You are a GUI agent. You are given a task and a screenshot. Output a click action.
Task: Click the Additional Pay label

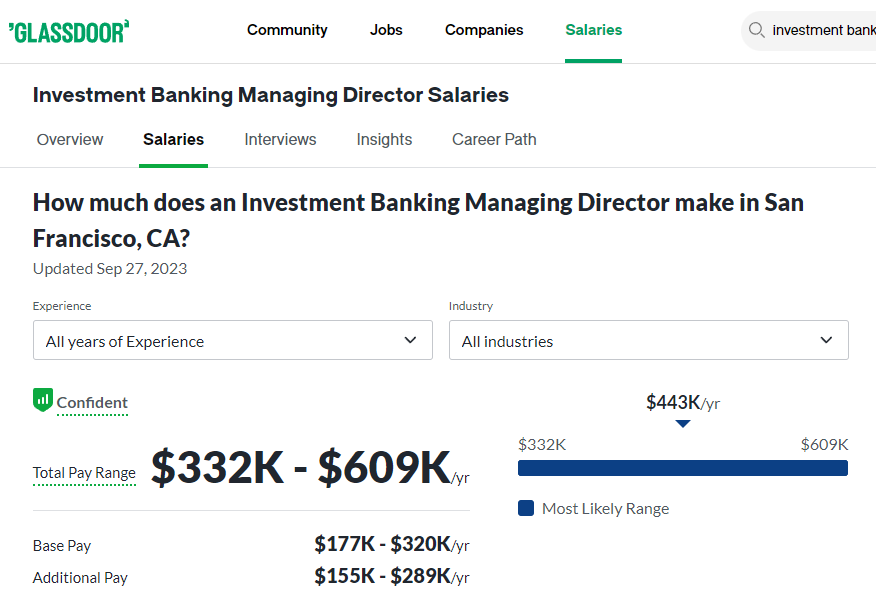80,578
